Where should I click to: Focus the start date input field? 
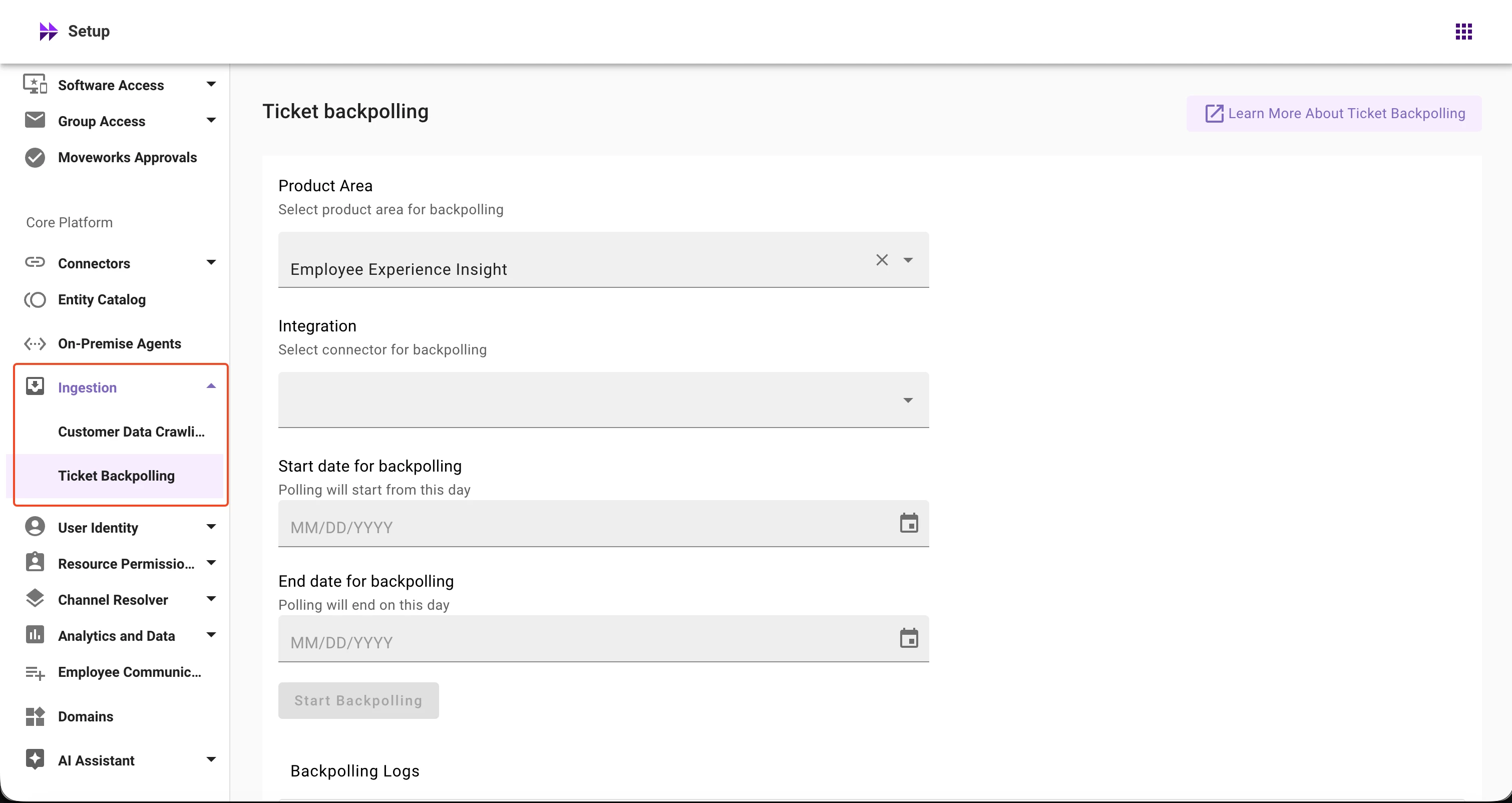coord(587,527)
